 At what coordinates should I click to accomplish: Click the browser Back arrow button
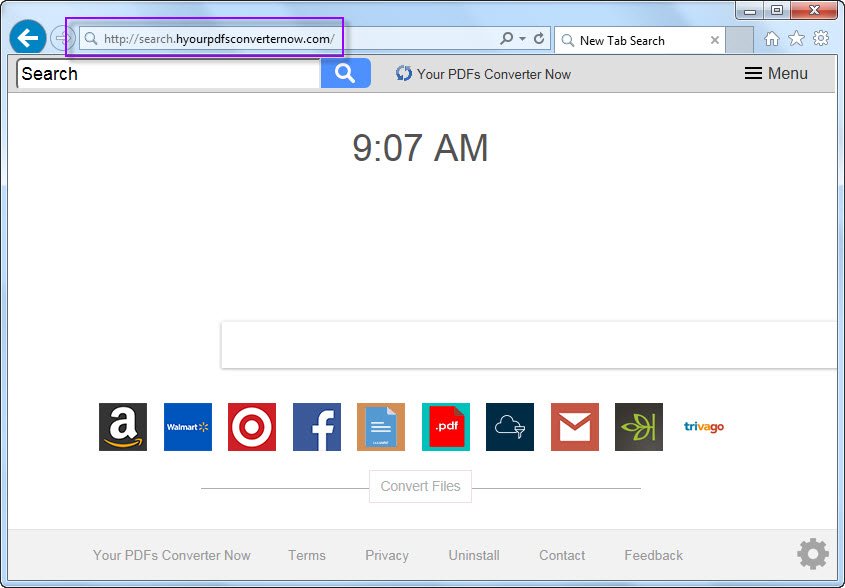point(27,38)
